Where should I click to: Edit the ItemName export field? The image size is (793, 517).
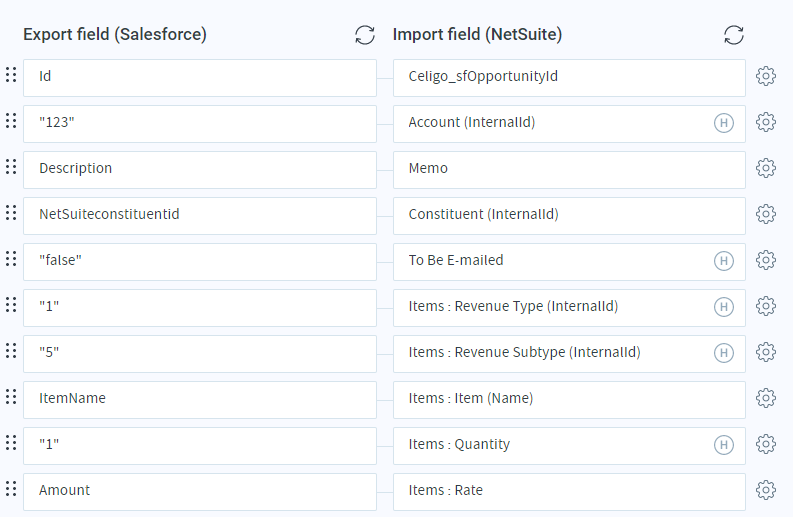[200, 400]
